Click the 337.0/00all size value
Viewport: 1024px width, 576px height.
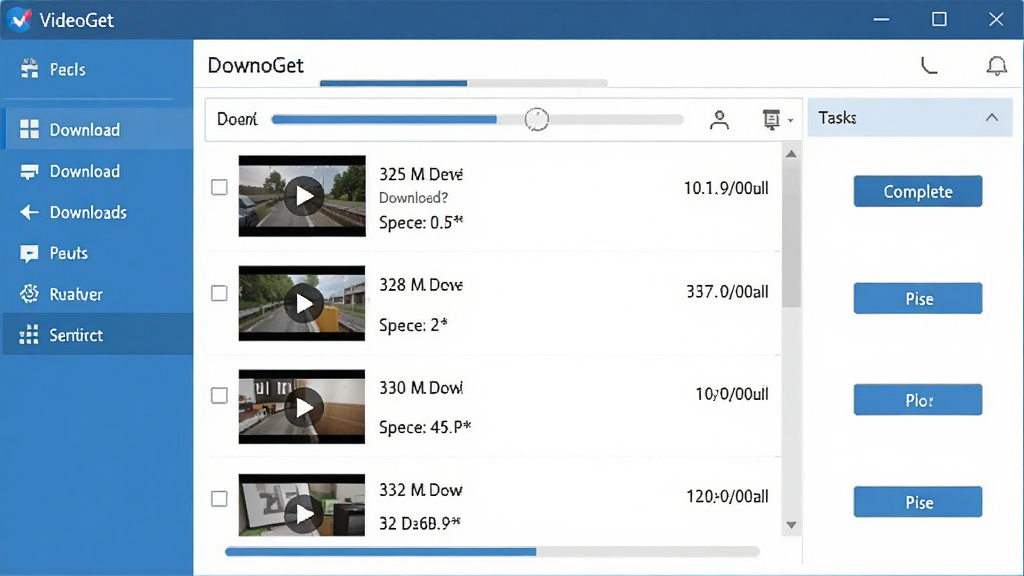click(727, 291)
